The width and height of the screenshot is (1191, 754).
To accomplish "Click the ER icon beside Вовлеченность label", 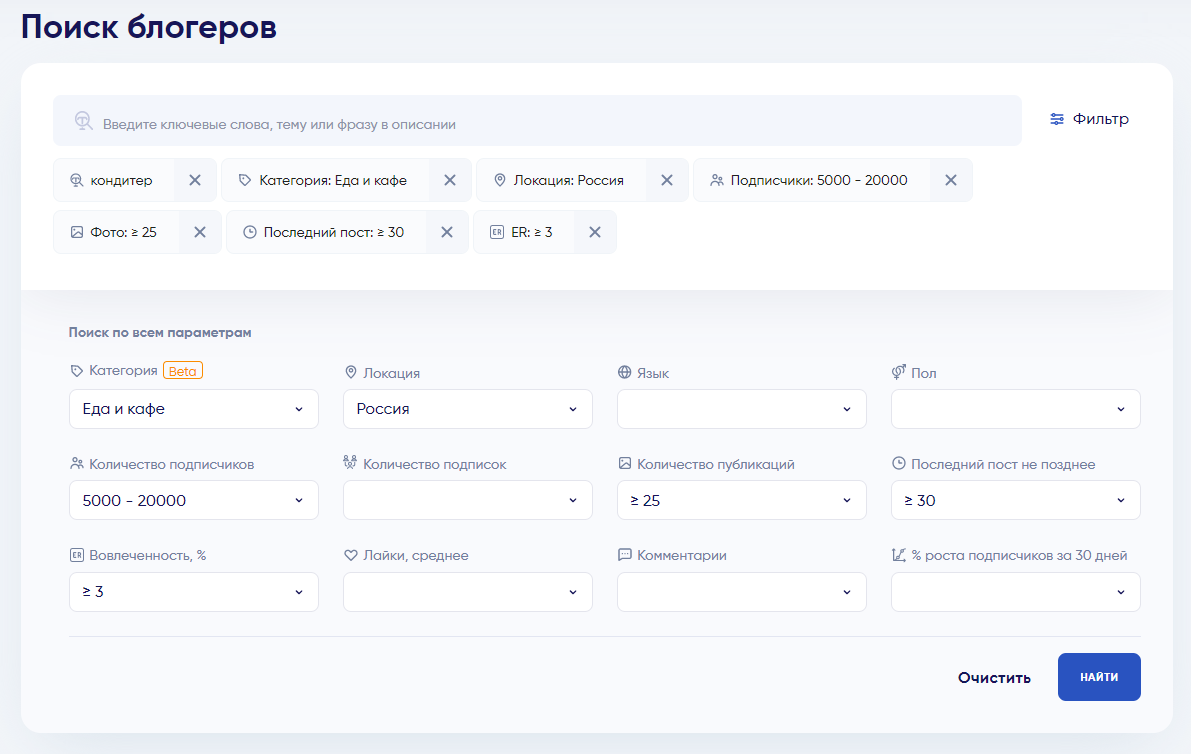I will [x=77, y=555].
